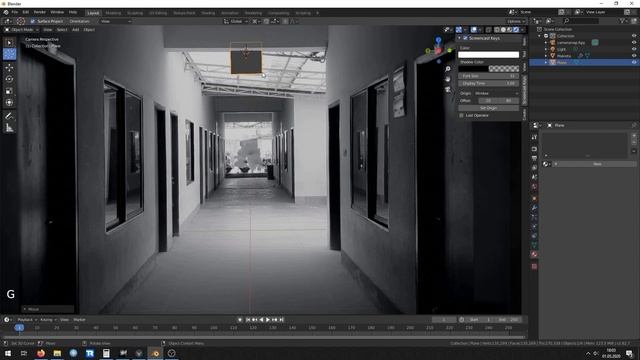Select the Select Box tool in the viewport toolbar
This screenshot has width=640, height=360.
(x=9, y=43)
